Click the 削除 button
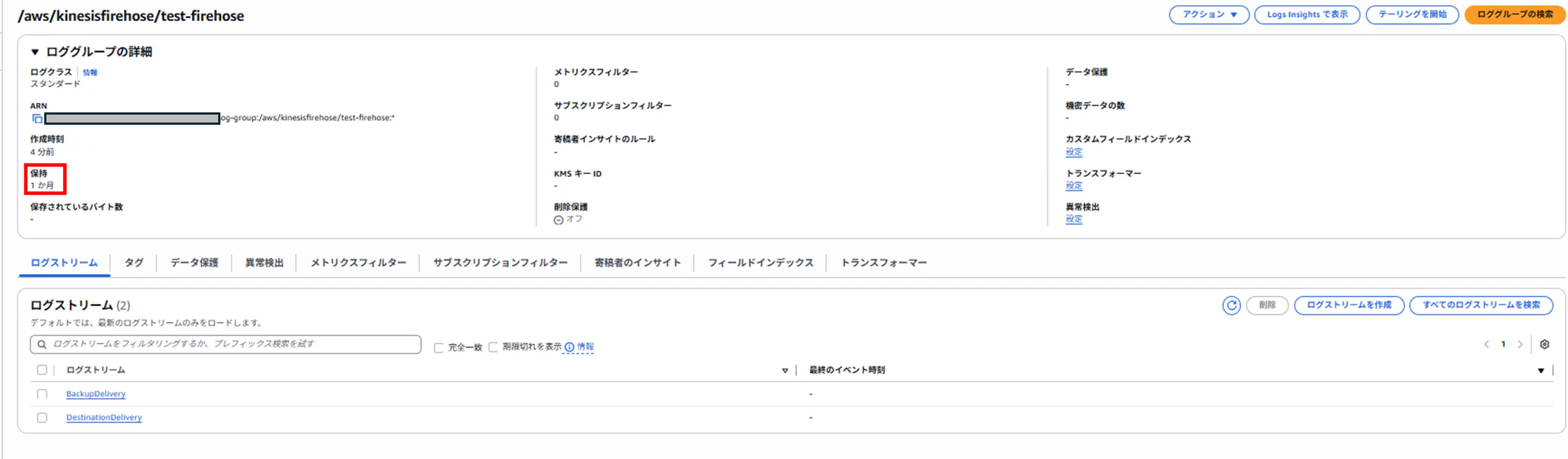 point(1267,305)
